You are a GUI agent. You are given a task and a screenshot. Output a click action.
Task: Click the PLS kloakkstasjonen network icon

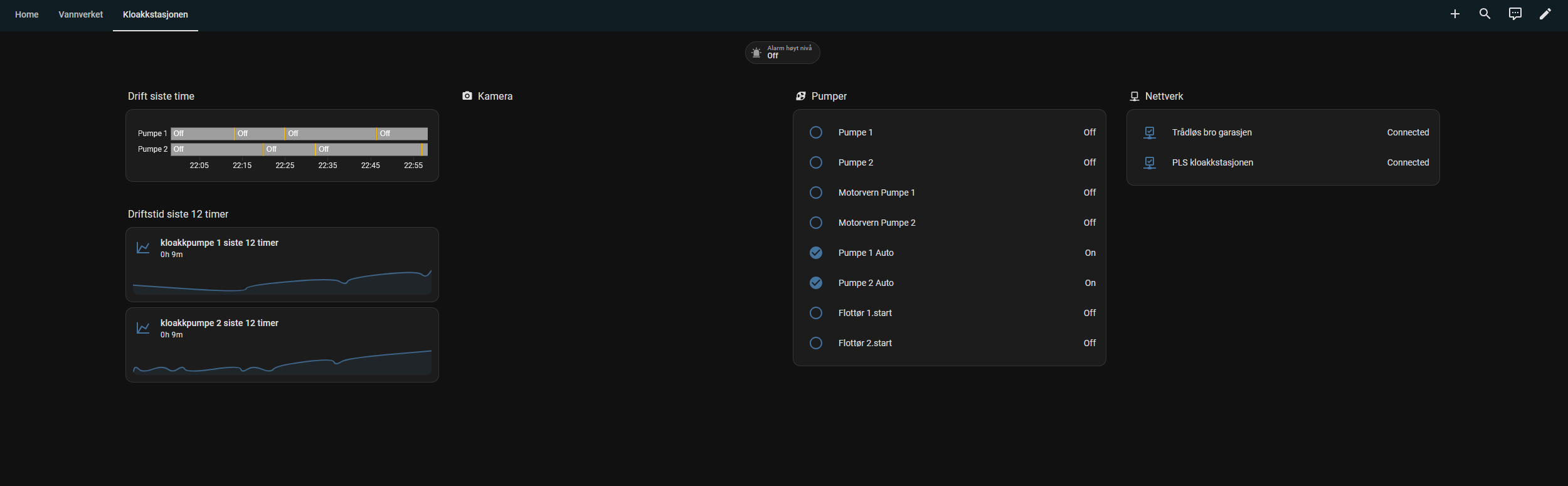point(1149,163)
